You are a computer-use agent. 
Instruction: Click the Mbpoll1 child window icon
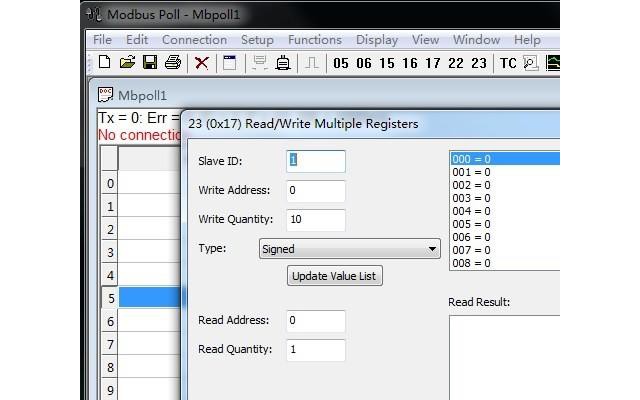[105, 95]
